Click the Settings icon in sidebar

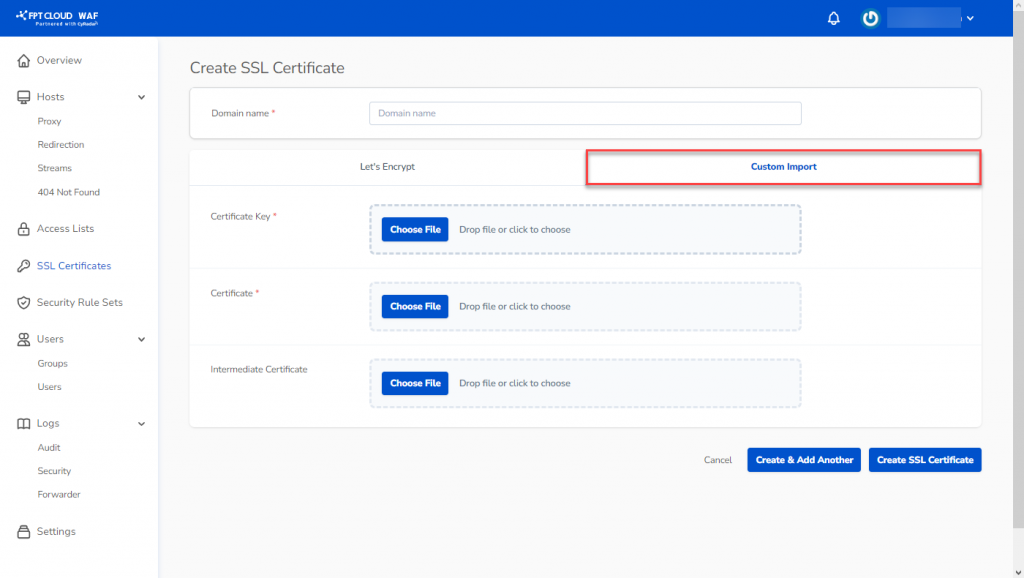point(24,532)
